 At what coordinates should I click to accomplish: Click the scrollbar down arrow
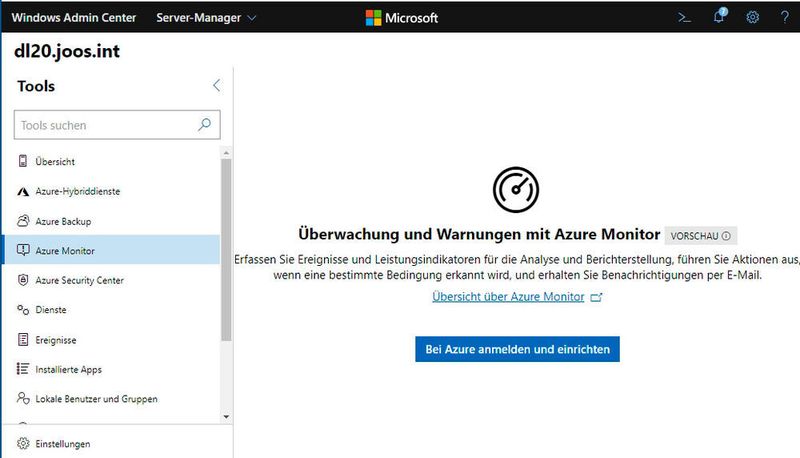click(226, 417)
